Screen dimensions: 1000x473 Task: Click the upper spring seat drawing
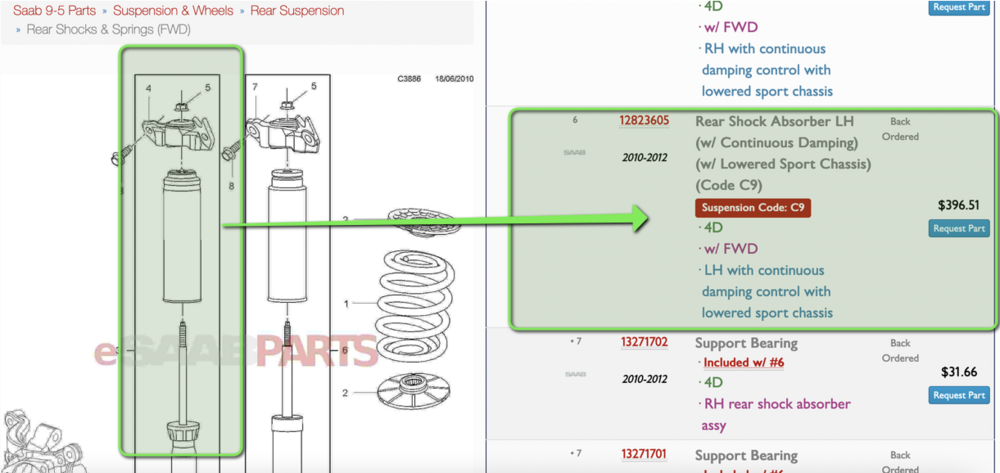pyautogui.click(x=424, y=222)
